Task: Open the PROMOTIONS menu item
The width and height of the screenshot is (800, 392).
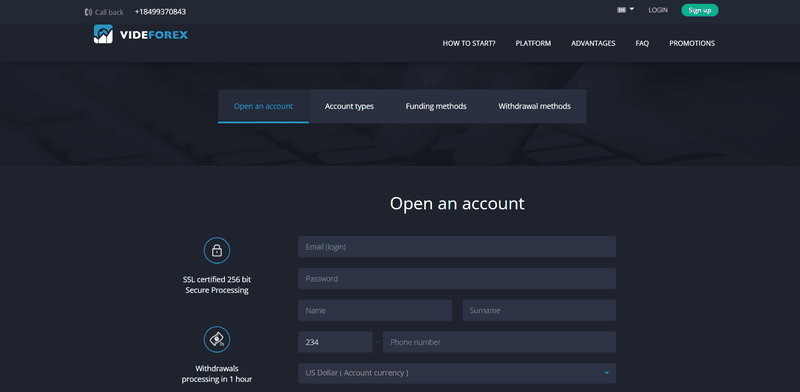Action: pos(692,43)
